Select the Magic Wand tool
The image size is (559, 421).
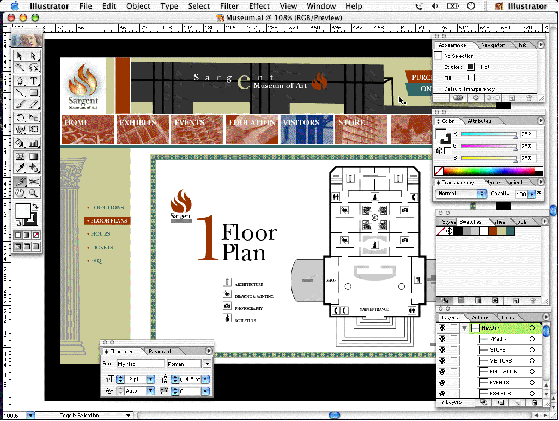20,68
